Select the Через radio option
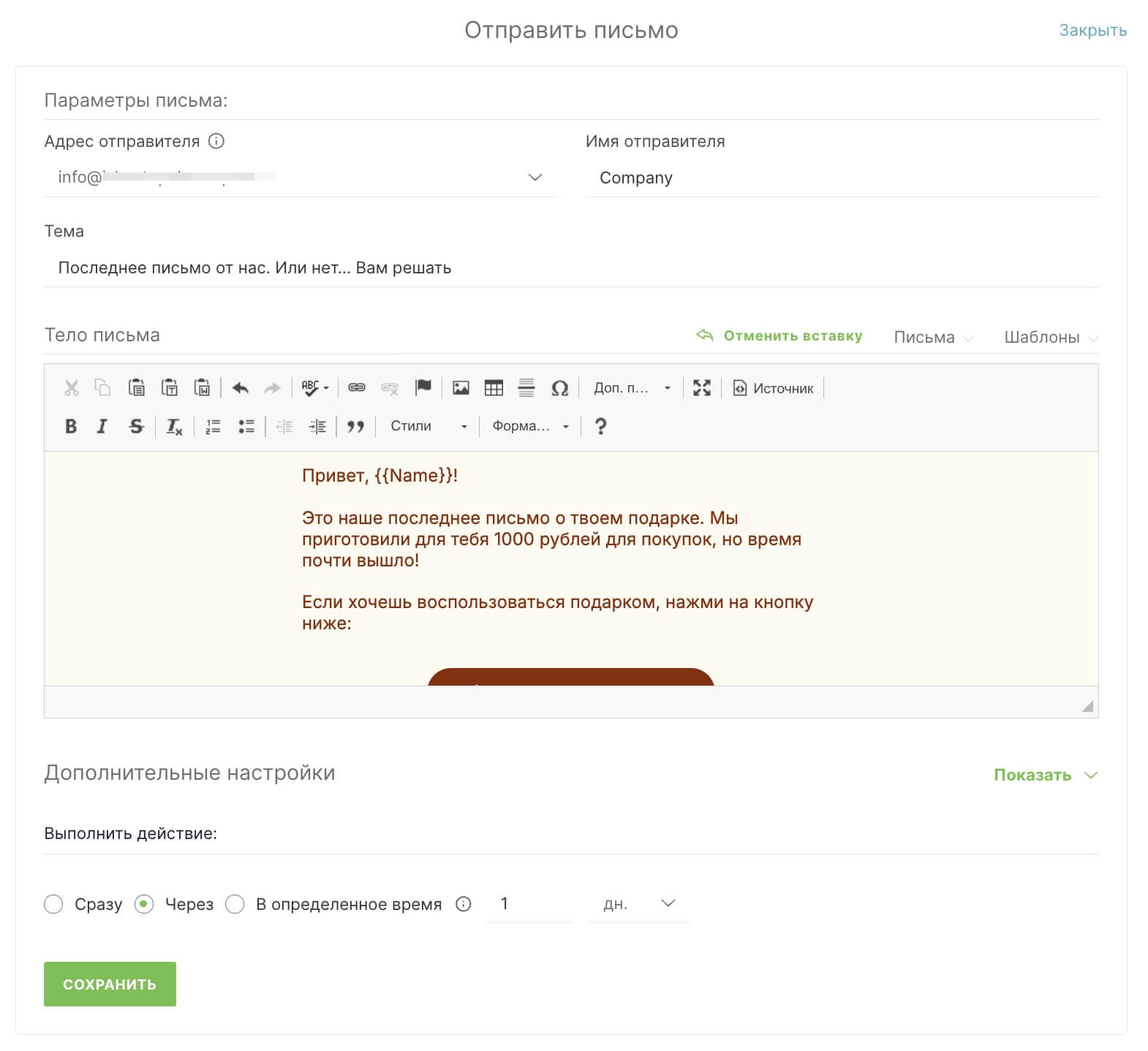 point(144,904)
